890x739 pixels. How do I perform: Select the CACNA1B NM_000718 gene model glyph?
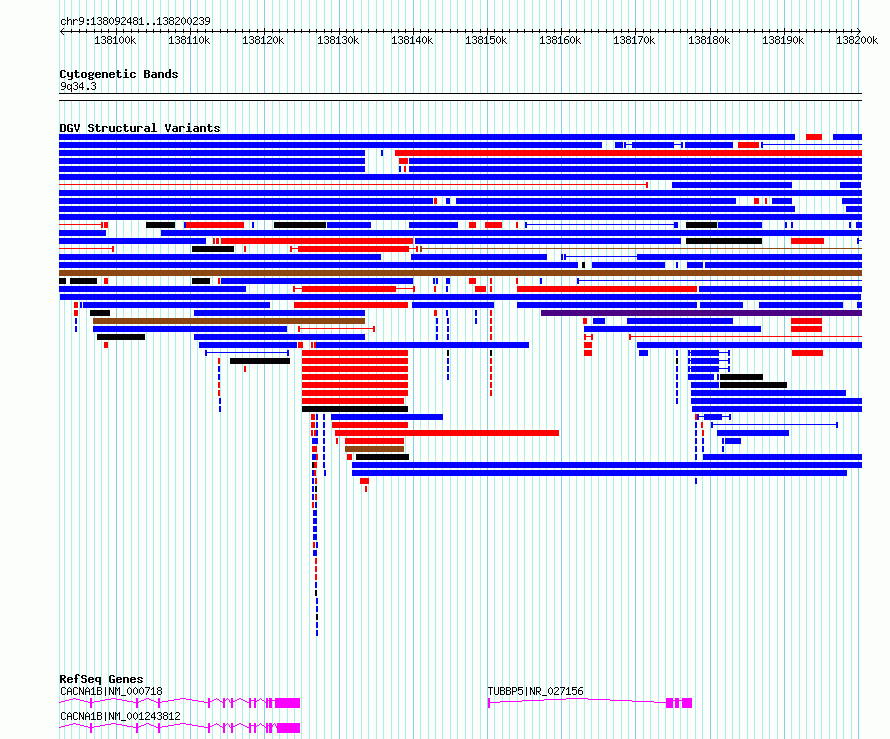(180, 703)
